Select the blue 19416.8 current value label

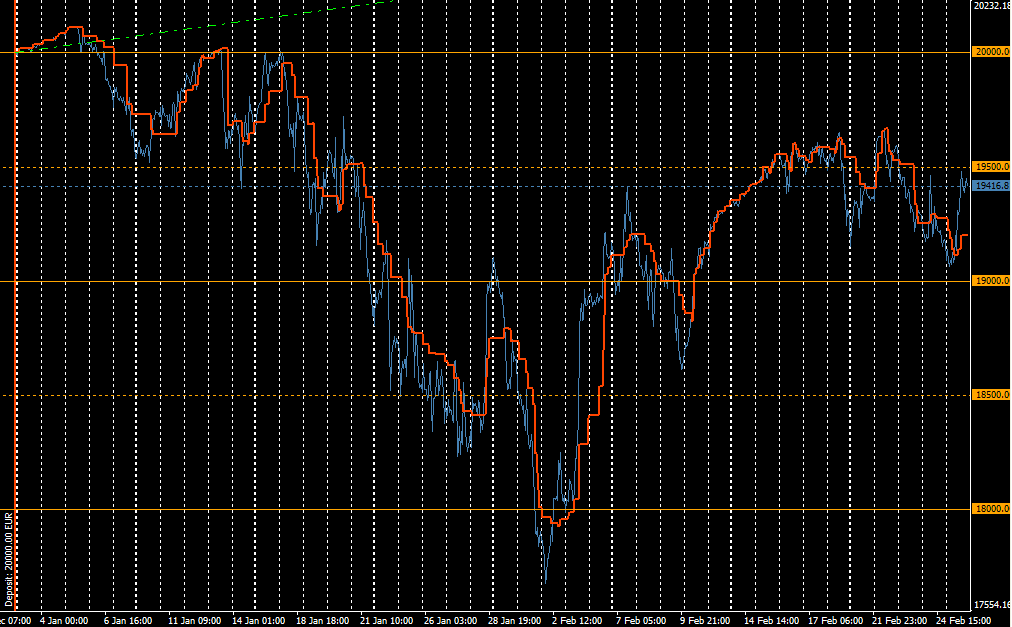(x=991, y=186)
